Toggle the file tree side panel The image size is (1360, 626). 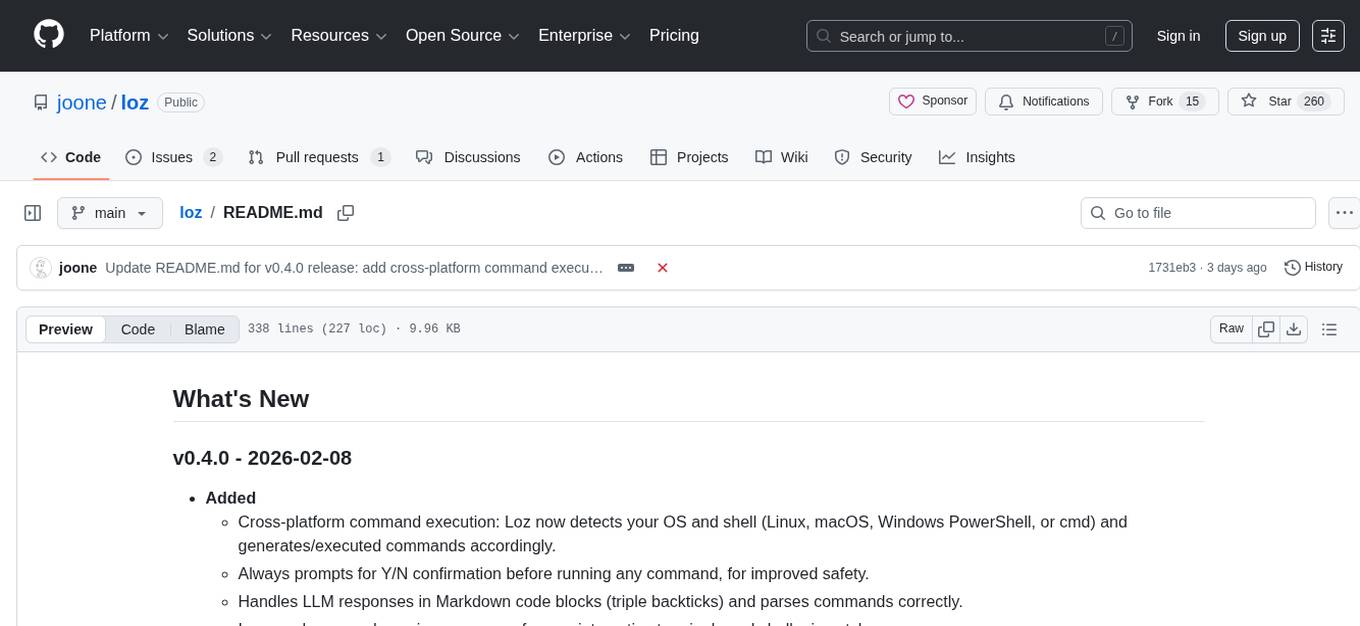pos(33,213)
